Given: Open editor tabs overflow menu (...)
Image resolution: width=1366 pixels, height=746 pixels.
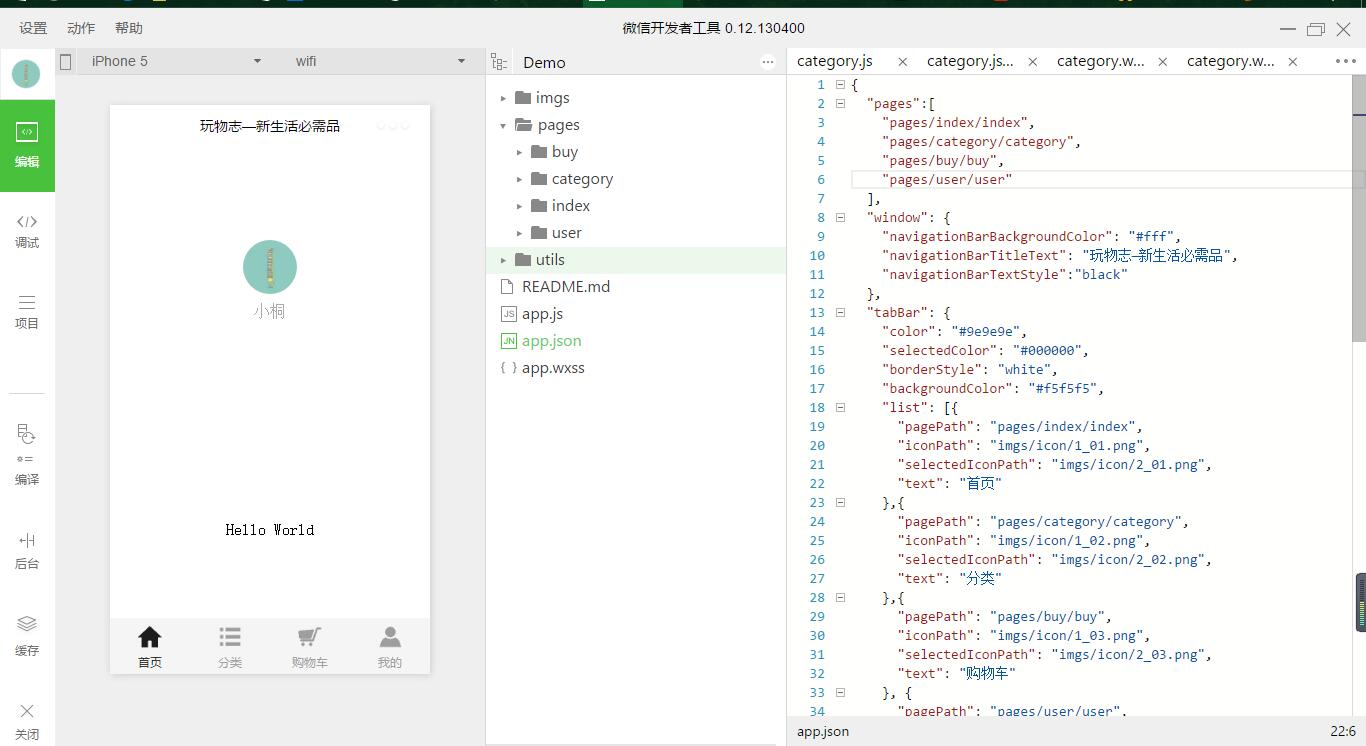Looking at the screenshot, I should (x=1346, y=61).
